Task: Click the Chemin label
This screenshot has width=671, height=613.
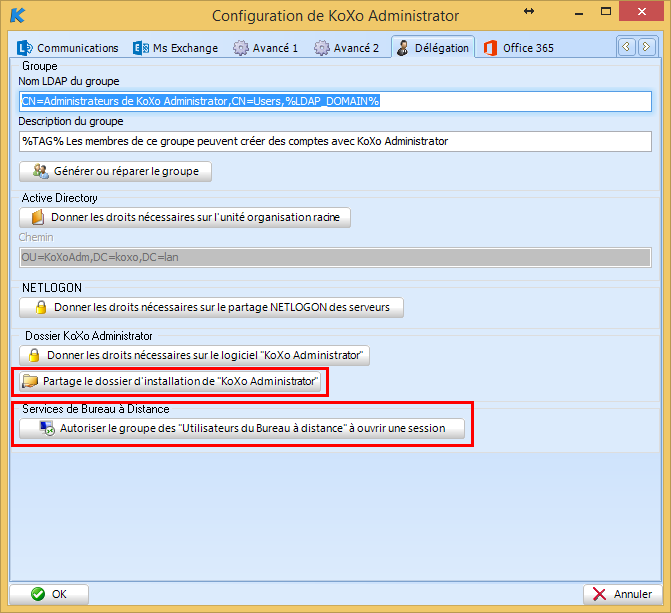Action: click(x=36, y=237)
